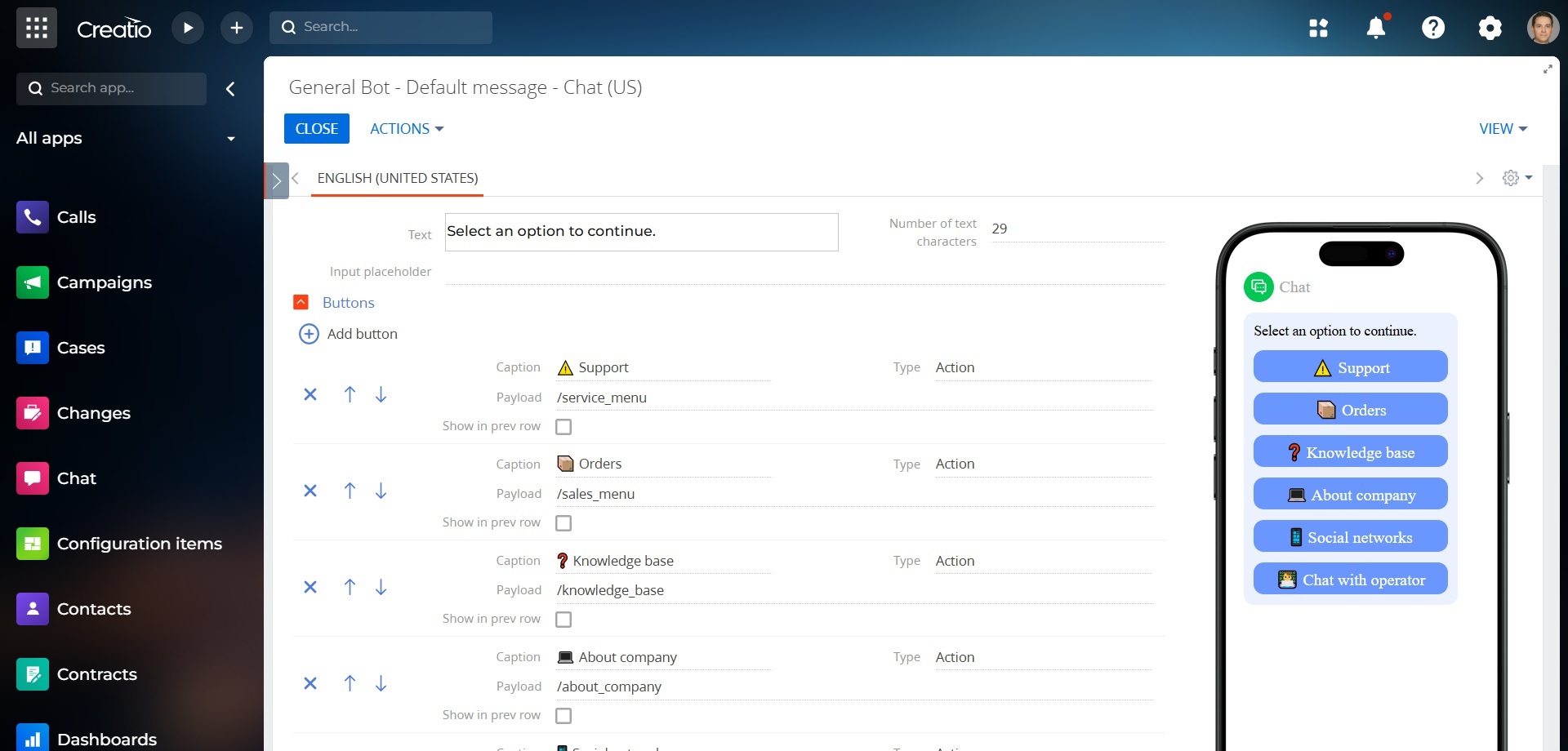1568x751 pixels.
Task: Open the notifications bell
Action: [x=1376, y=28]
